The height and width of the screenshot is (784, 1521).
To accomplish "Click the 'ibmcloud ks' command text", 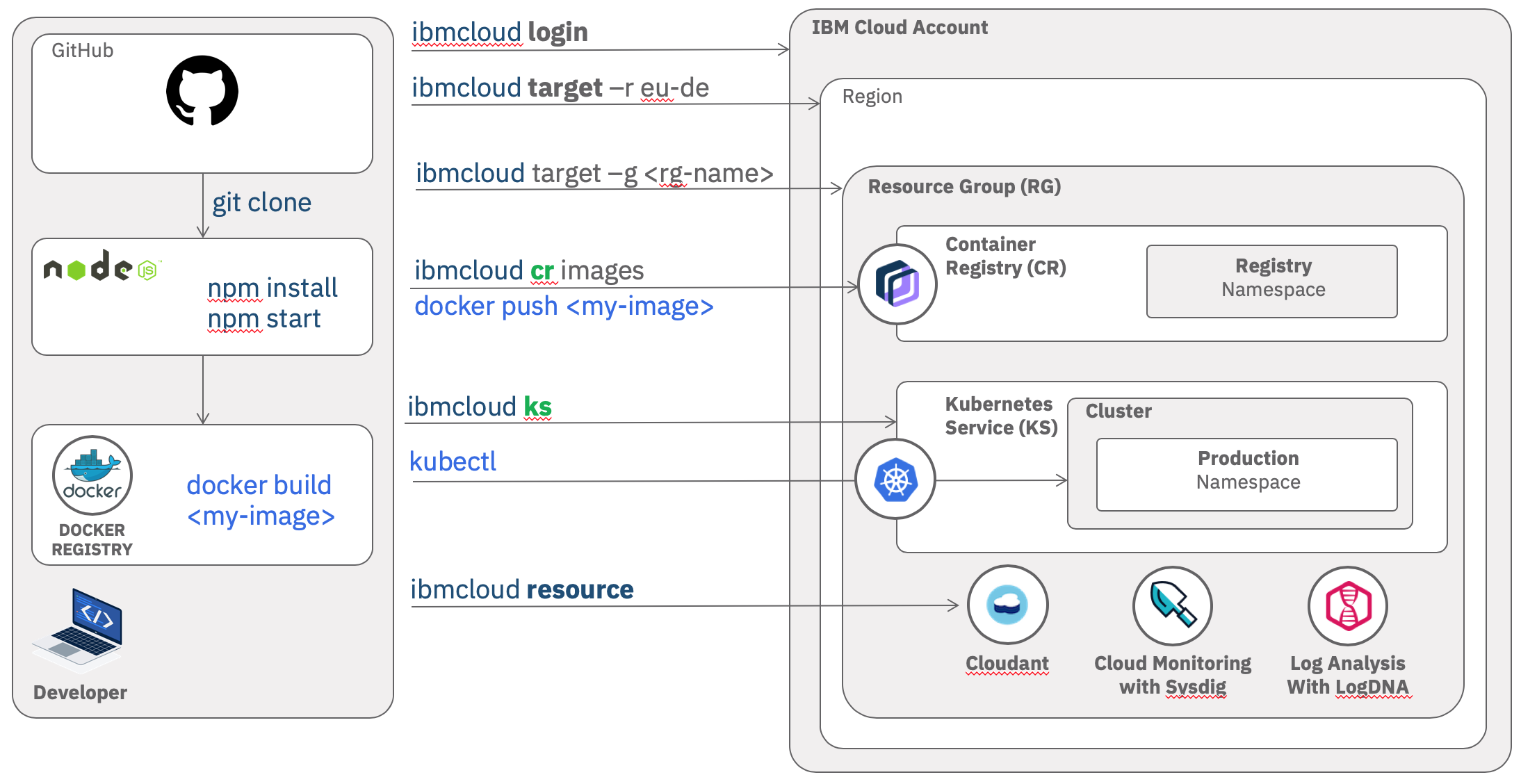I will coord(480,407).
